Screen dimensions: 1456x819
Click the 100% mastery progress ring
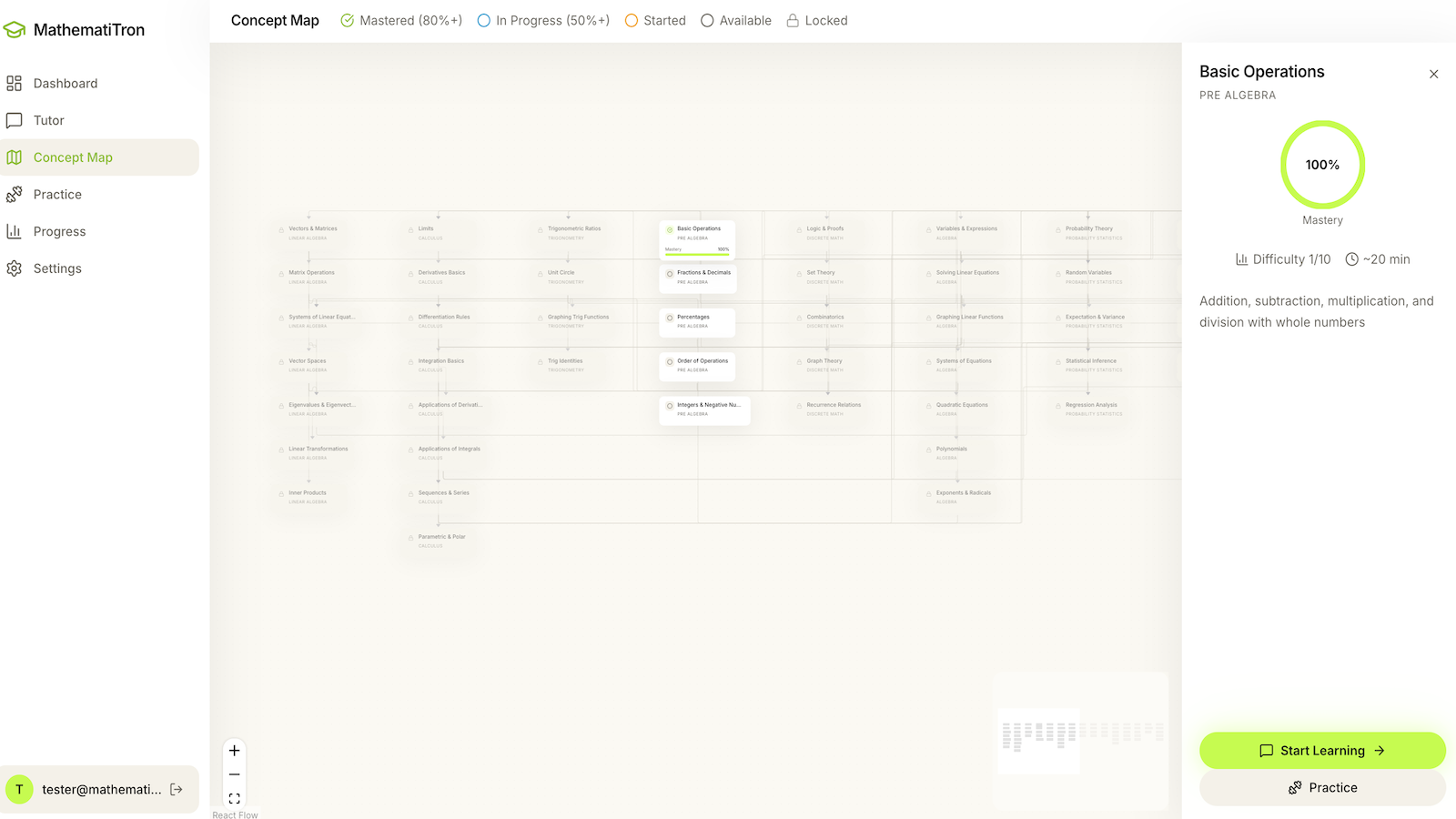pyautogui.click(x=1321, y=165)
